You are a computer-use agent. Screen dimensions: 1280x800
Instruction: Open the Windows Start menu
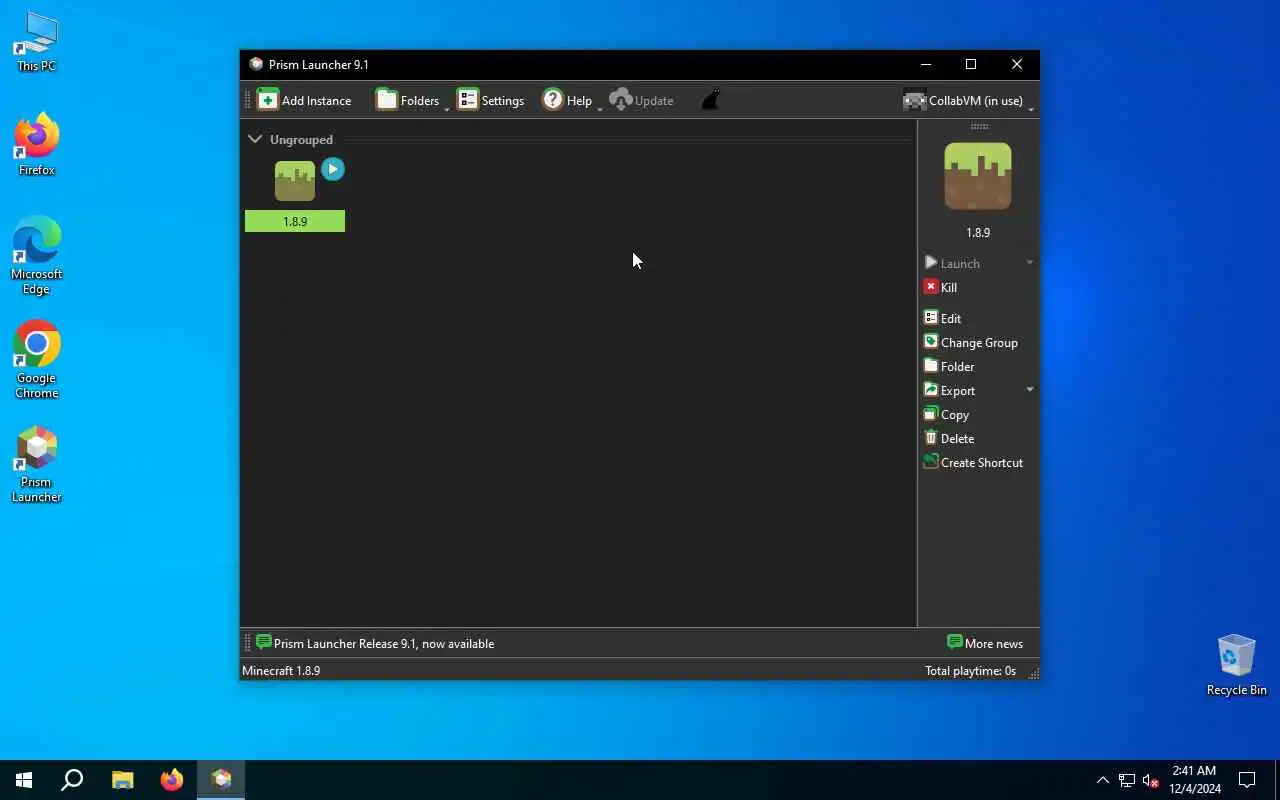point(24,780)
